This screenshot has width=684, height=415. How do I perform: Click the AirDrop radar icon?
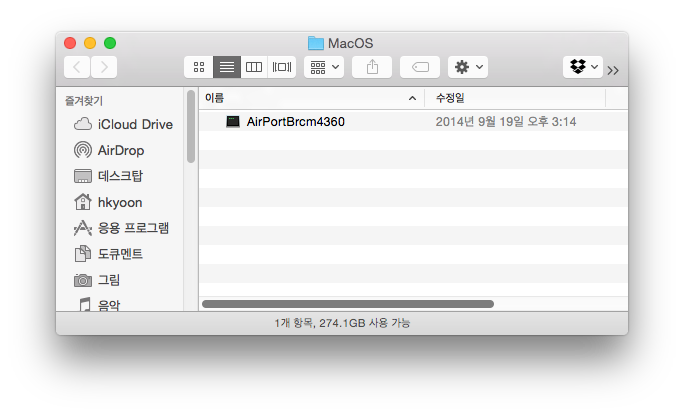[x=83, y=150]
